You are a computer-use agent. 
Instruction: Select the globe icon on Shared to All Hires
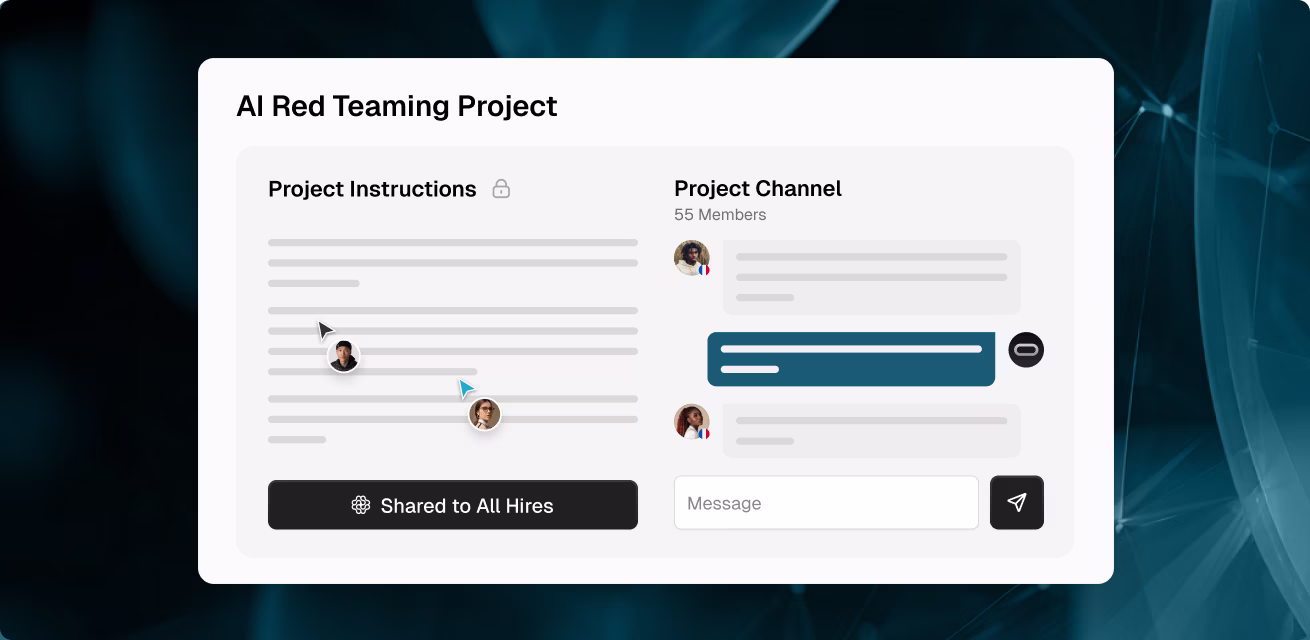pos(361,506)
